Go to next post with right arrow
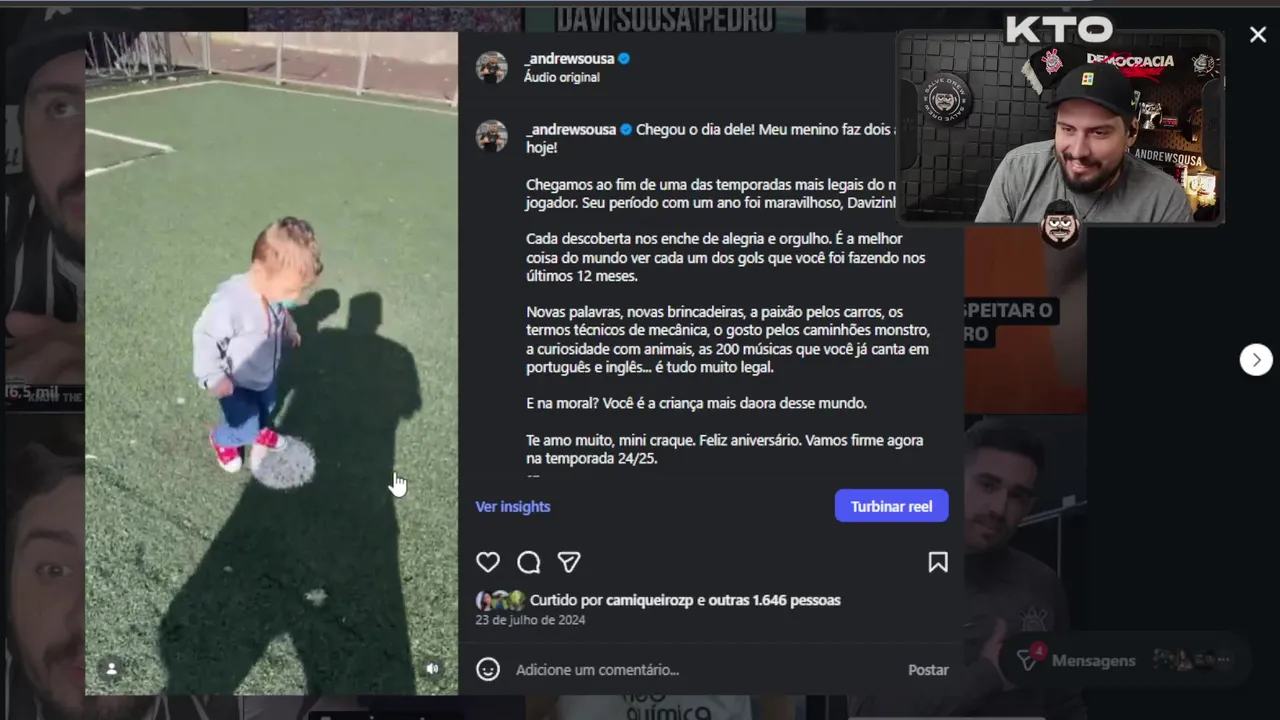 point(1256,359)
